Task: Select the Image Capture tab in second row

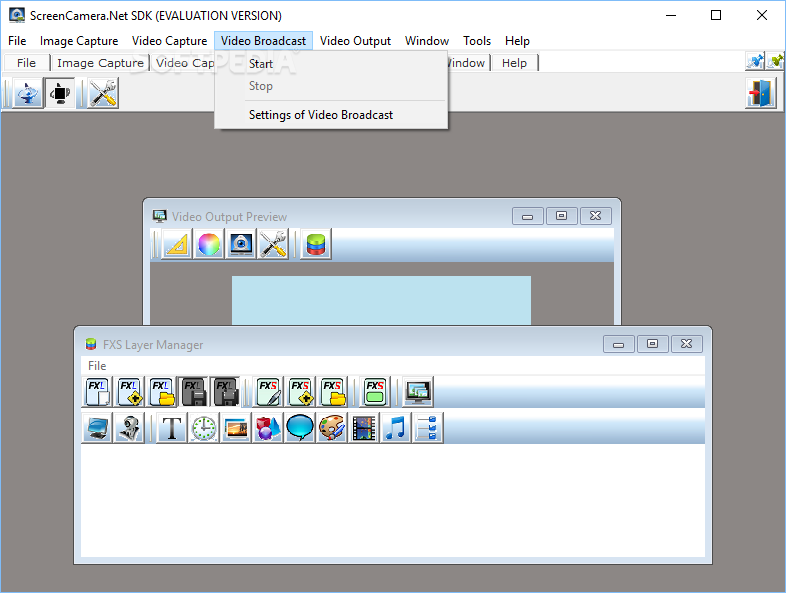Action: point(100,63)
